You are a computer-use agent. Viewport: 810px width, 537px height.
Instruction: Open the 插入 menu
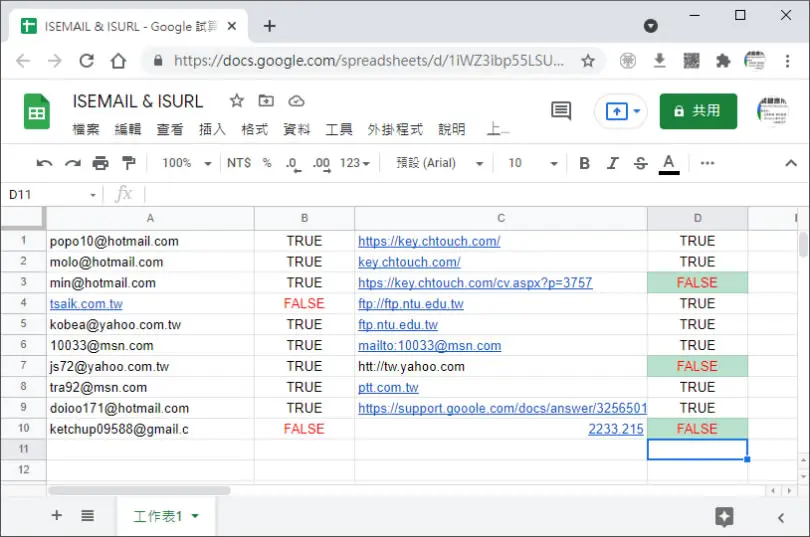[x=212, y=129]
